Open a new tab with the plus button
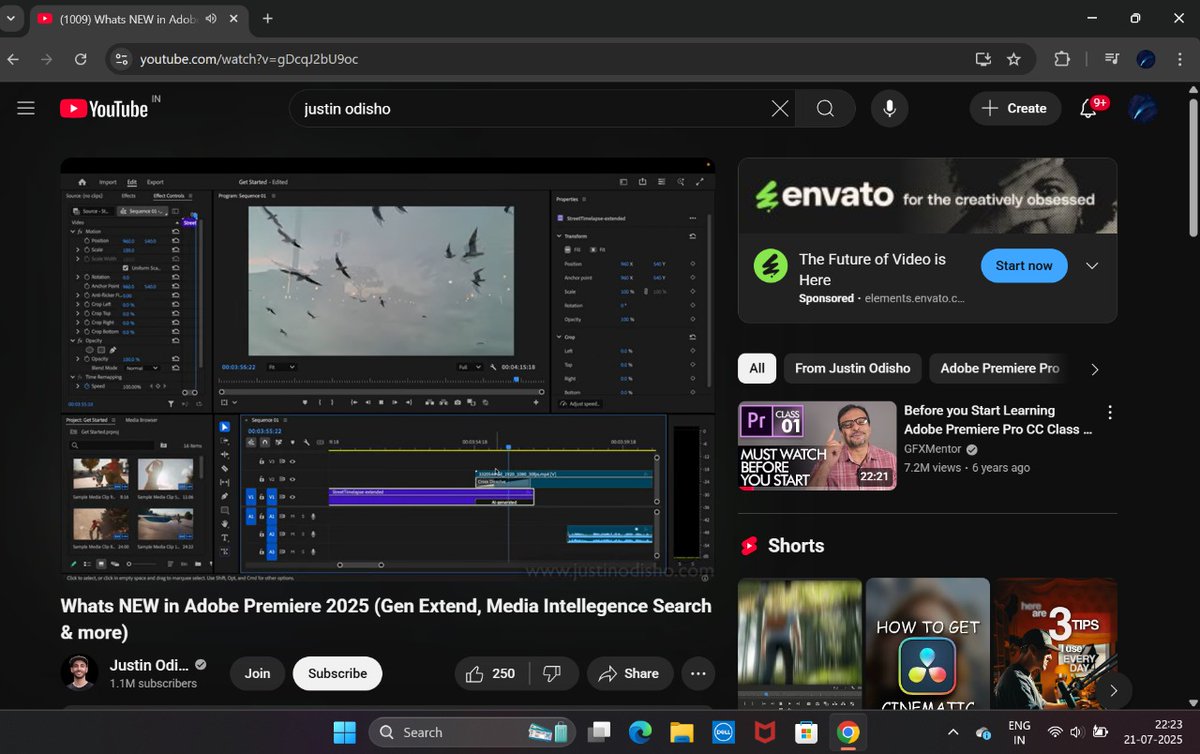Screen dimensions: 1200x754 pos(267,19)
